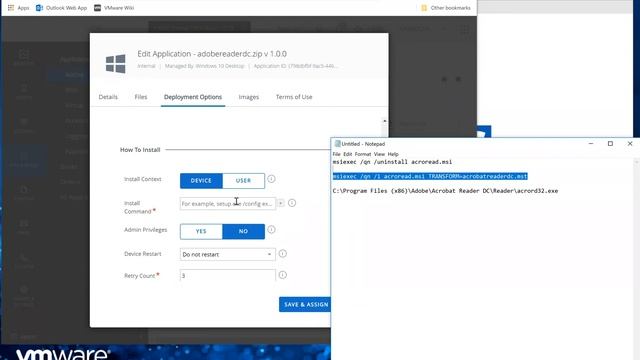Viewport: 640px width, 360px height.
Task: Click the msiexec uninstall line in Notepad
Action: click(392, 162)
